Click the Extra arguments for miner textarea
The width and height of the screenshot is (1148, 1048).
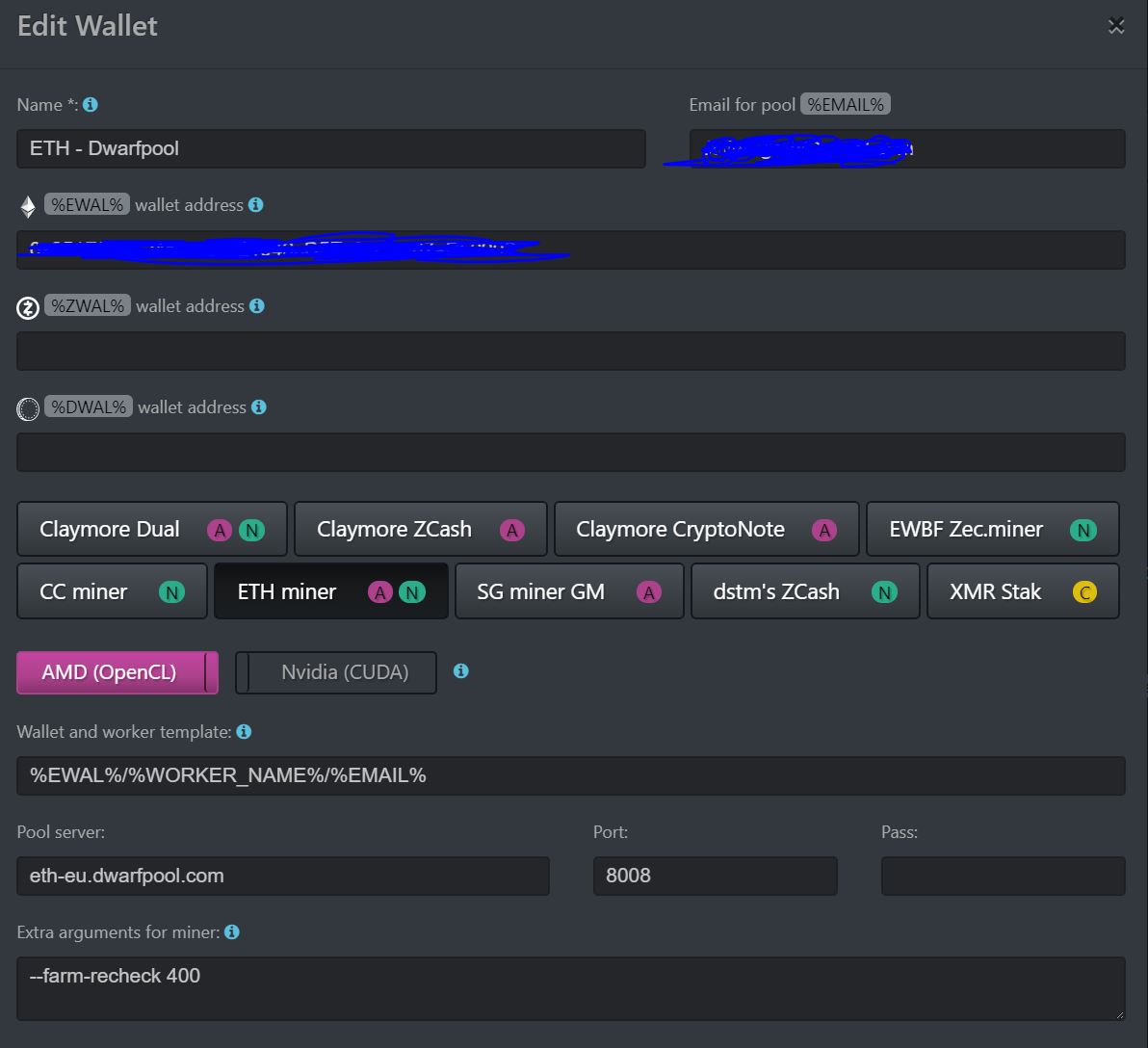coord(570,988)
